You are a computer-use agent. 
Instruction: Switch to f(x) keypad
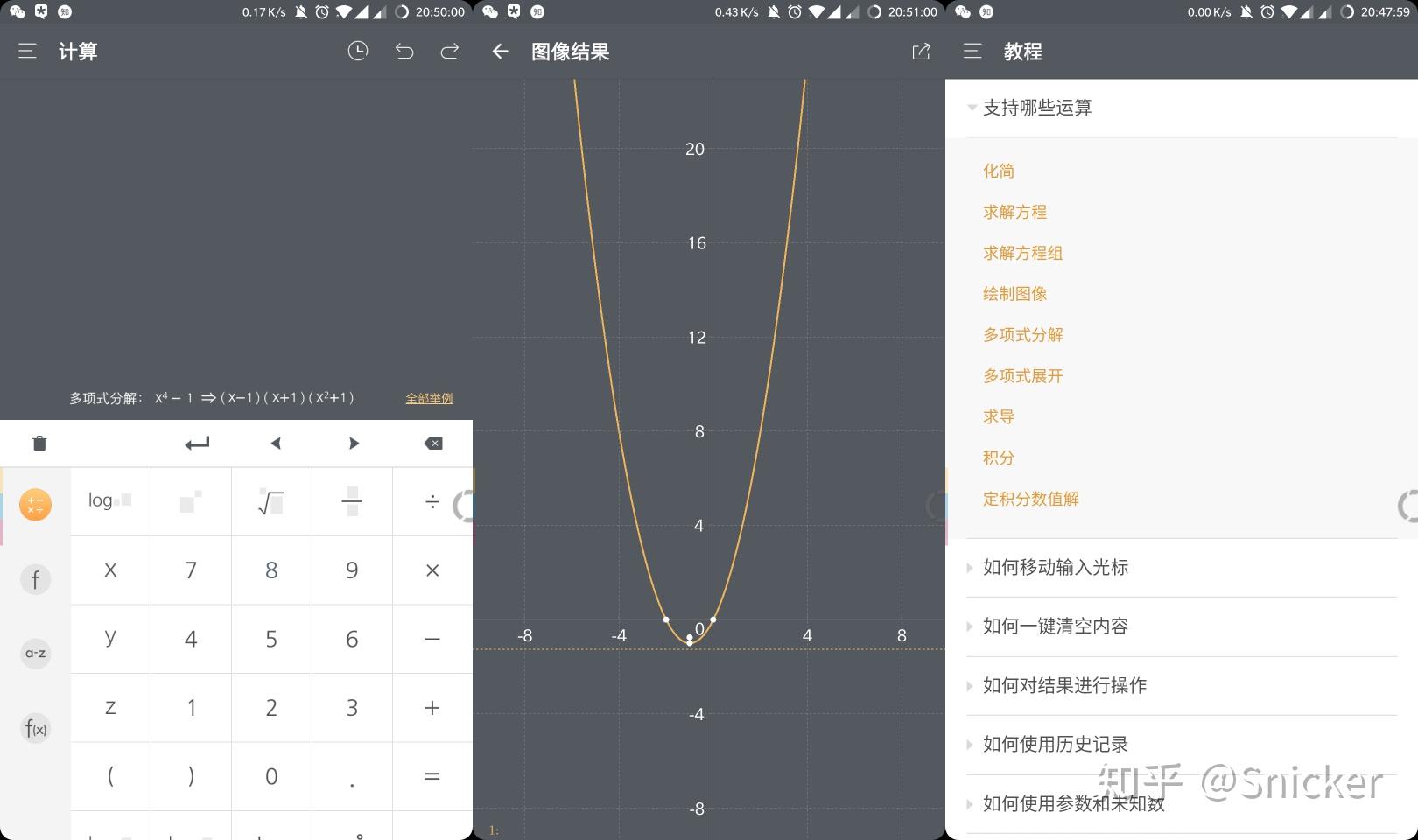coord(36,728)
